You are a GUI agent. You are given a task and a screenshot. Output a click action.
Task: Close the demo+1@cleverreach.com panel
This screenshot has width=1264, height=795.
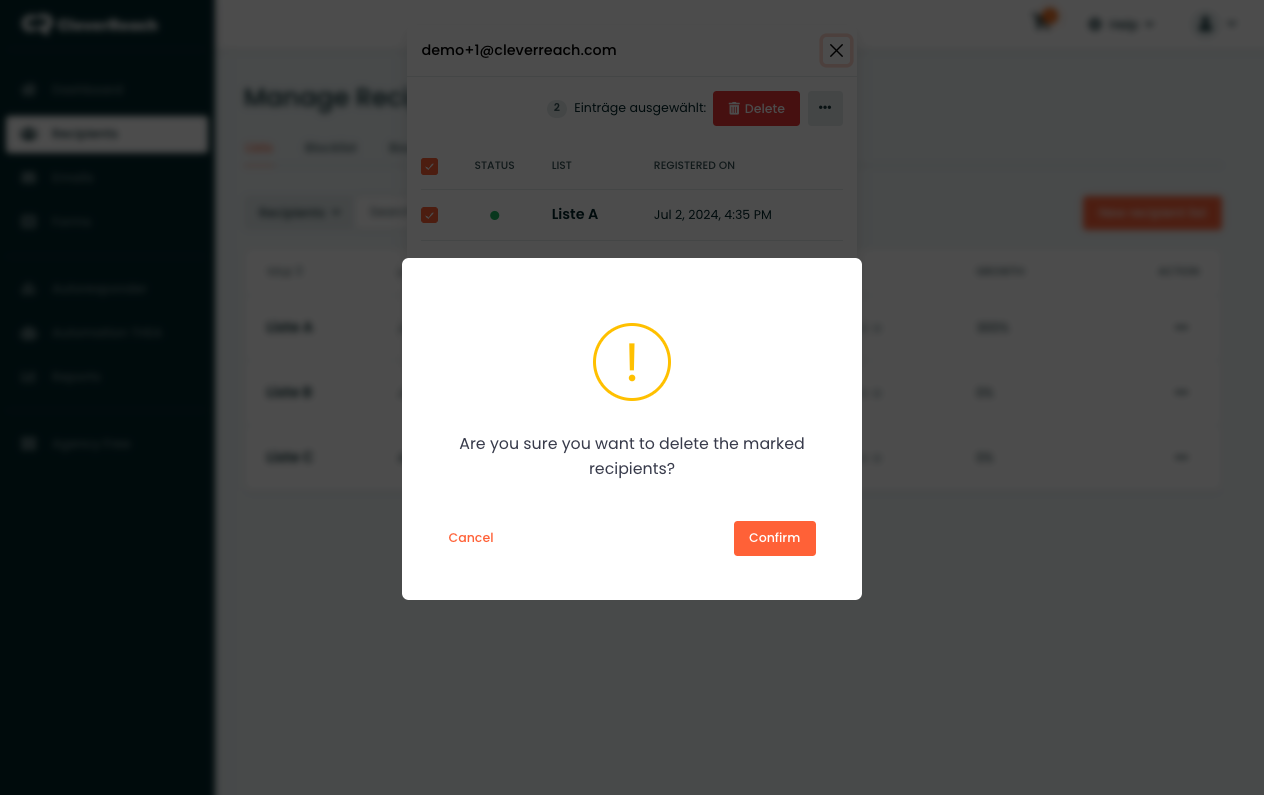837,50
